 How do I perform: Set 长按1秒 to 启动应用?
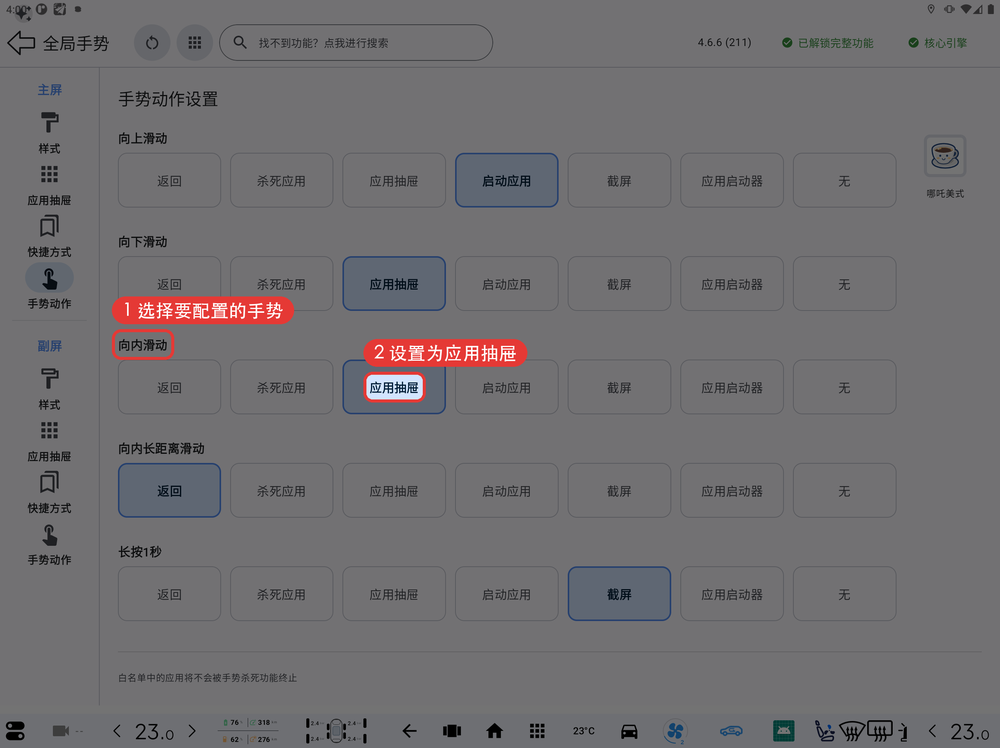506,594
